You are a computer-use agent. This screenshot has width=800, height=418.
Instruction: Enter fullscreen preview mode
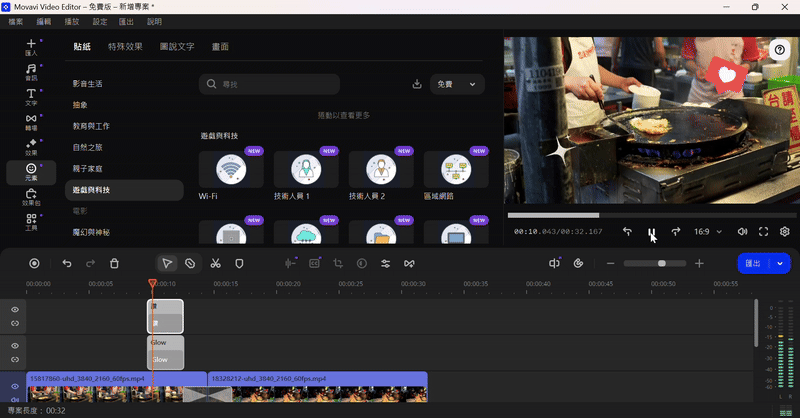(x=763, y=231)
